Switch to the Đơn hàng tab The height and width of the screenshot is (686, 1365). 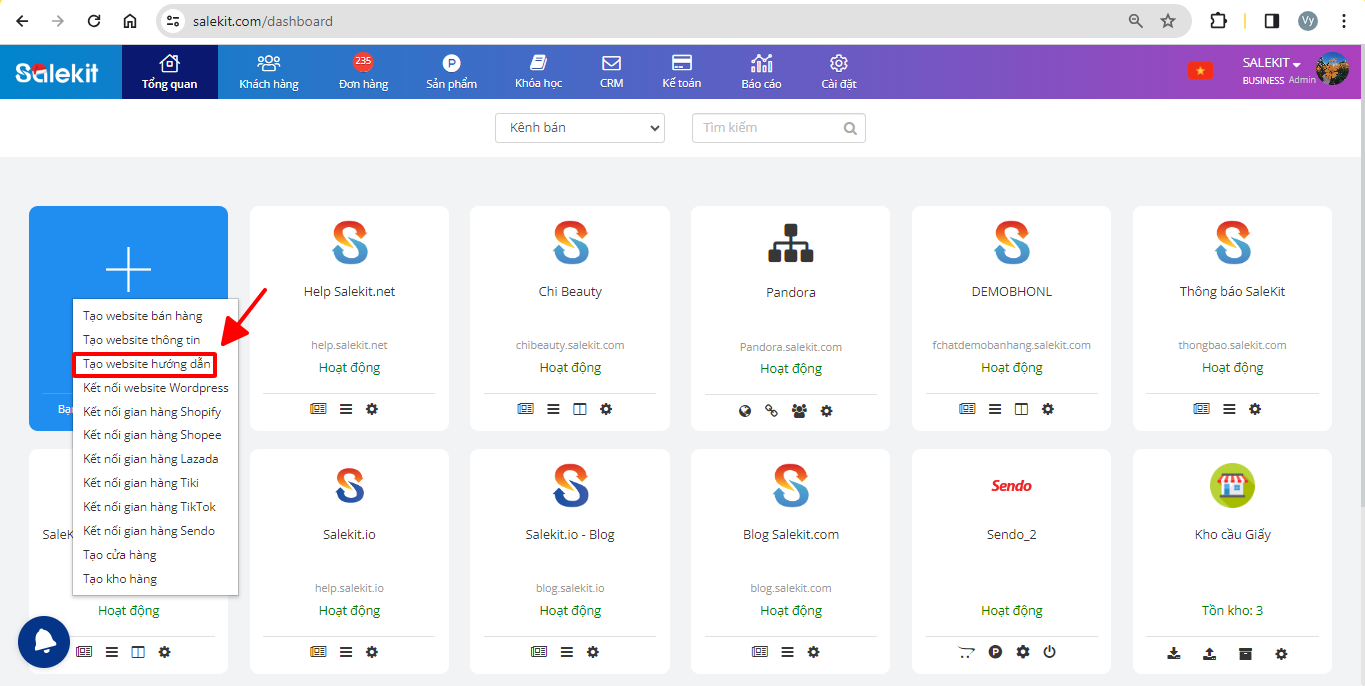pos(363,72)
